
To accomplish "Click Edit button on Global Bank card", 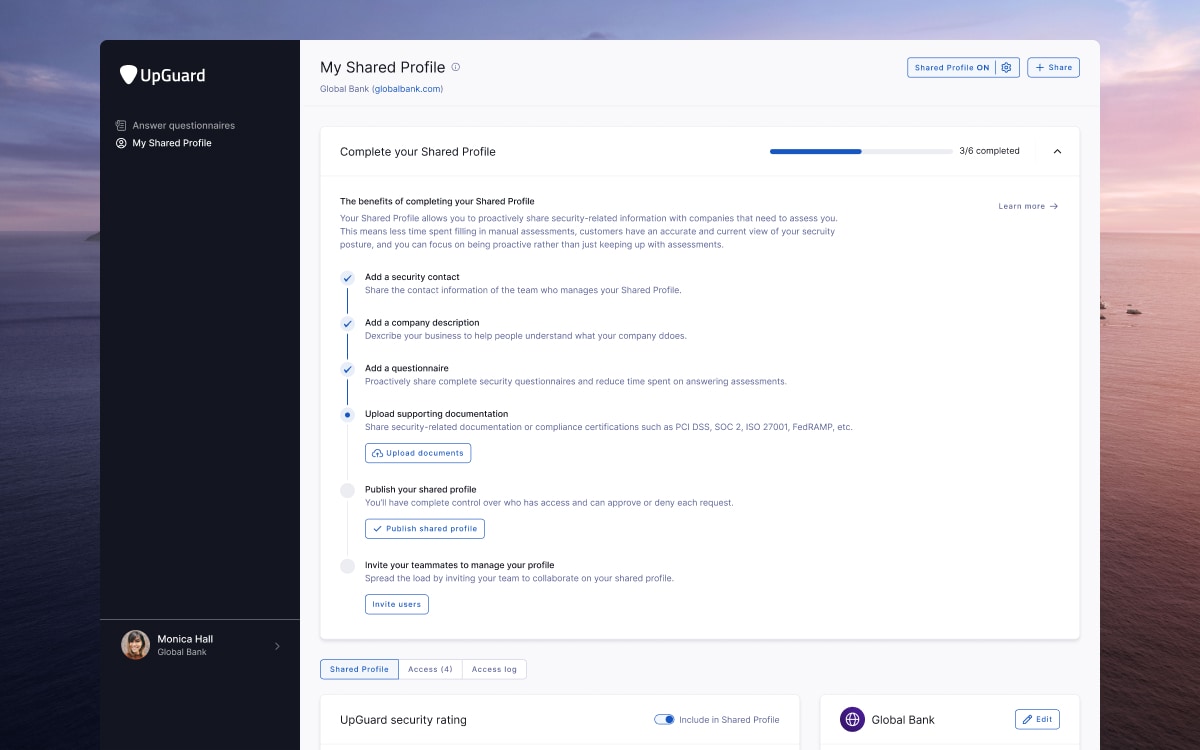I will coord(1037,719).
